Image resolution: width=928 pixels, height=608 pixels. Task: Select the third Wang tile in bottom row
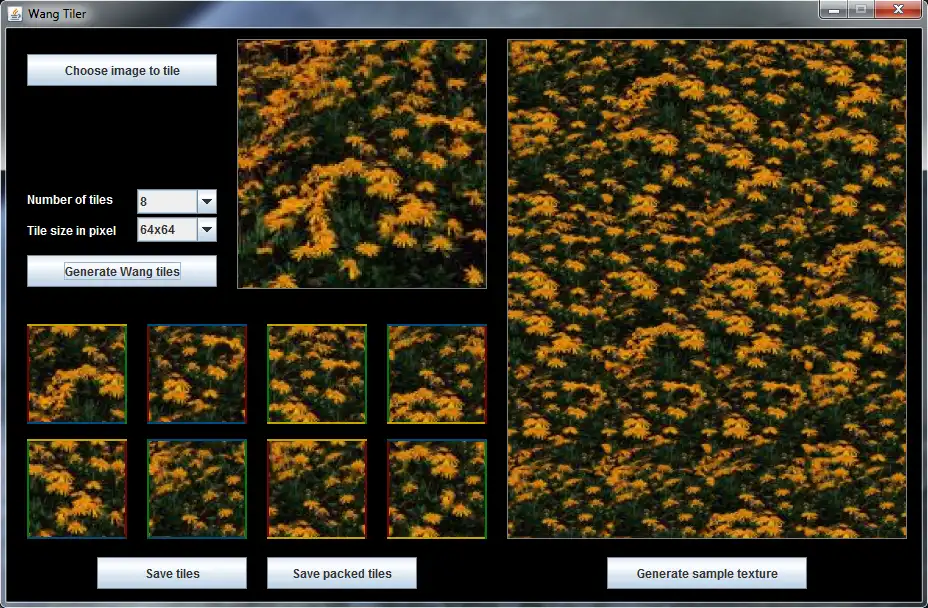[x=317, y=489]
